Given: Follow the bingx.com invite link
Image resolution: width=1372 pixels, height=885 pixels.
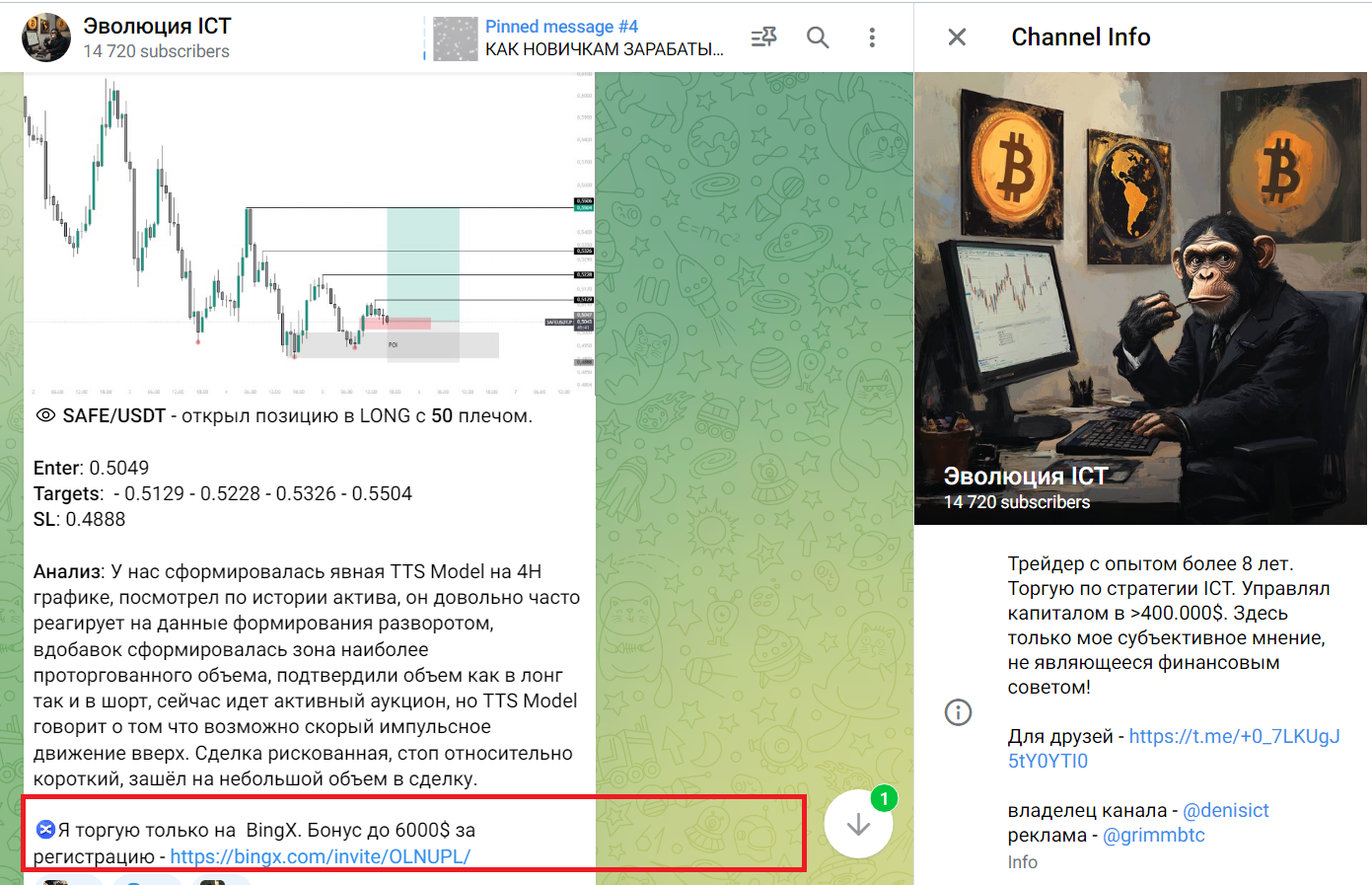Looking at the screenshot, I should click(x=321, y=856).
